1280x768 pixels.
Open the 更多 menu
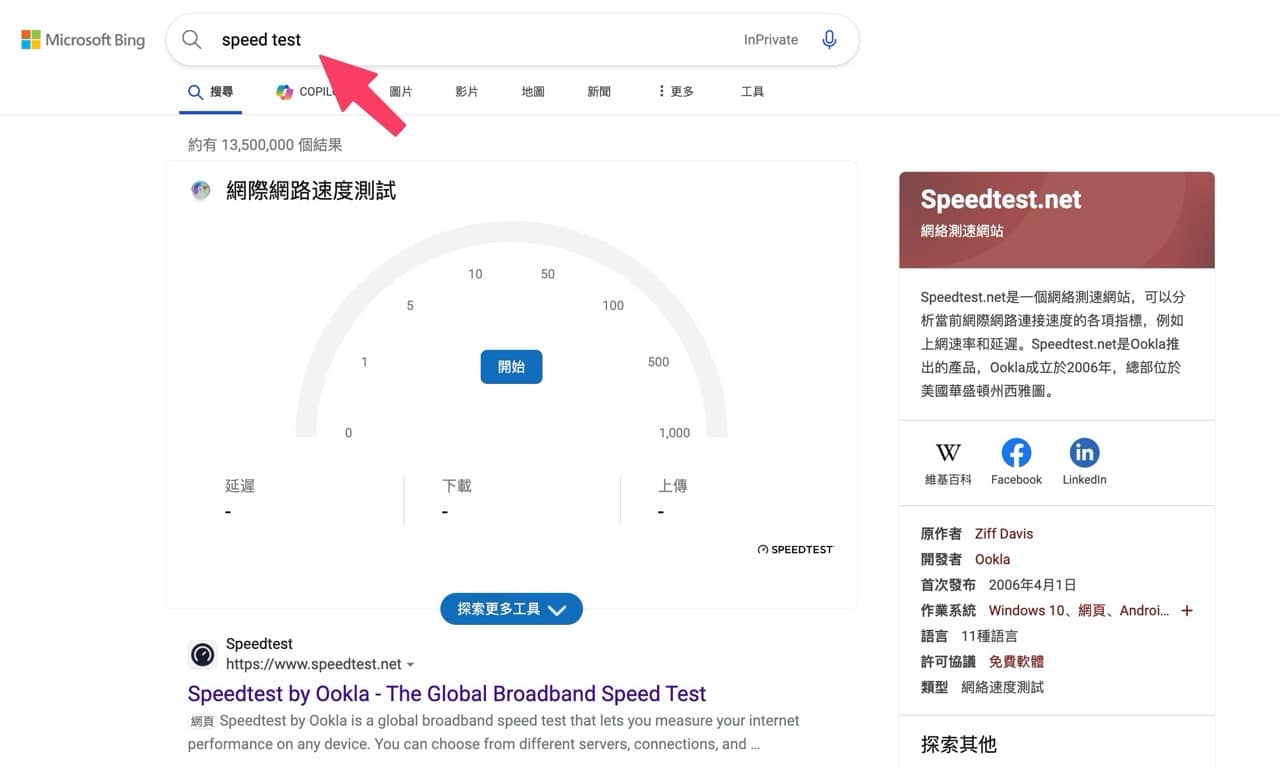coord(676,91)
